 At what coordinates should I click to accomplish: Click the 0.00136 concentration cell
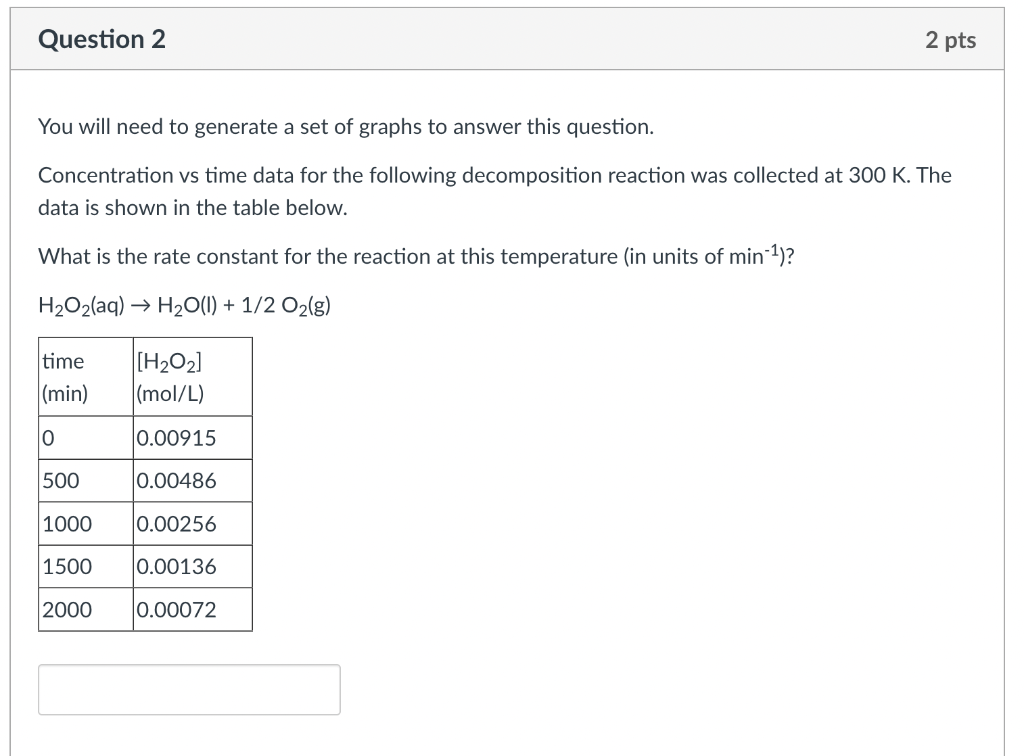click(193, 567)
